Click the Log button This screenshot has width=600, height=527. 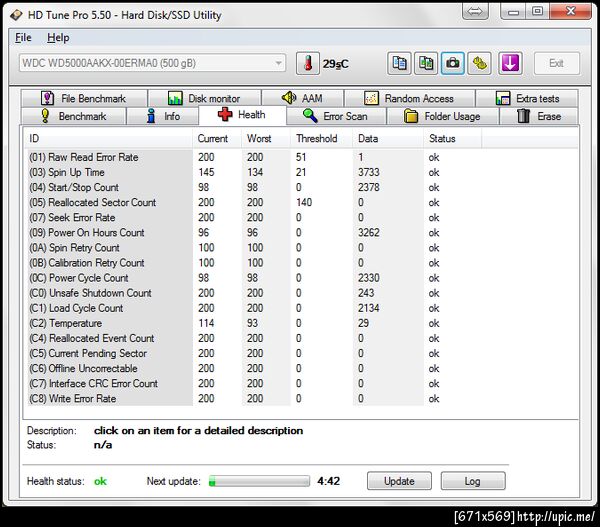pos(473,481)
